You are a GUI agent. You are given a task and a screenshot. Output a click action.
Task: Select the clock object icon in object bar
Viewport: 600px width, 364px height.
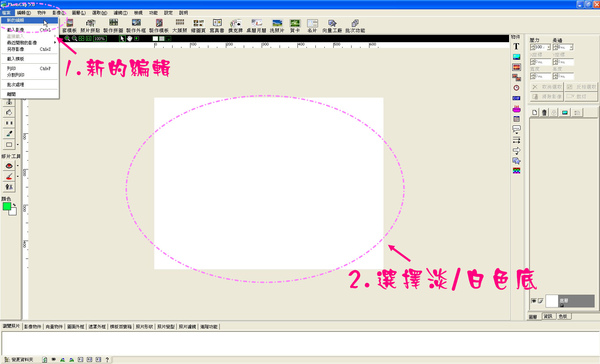[516, 88]
